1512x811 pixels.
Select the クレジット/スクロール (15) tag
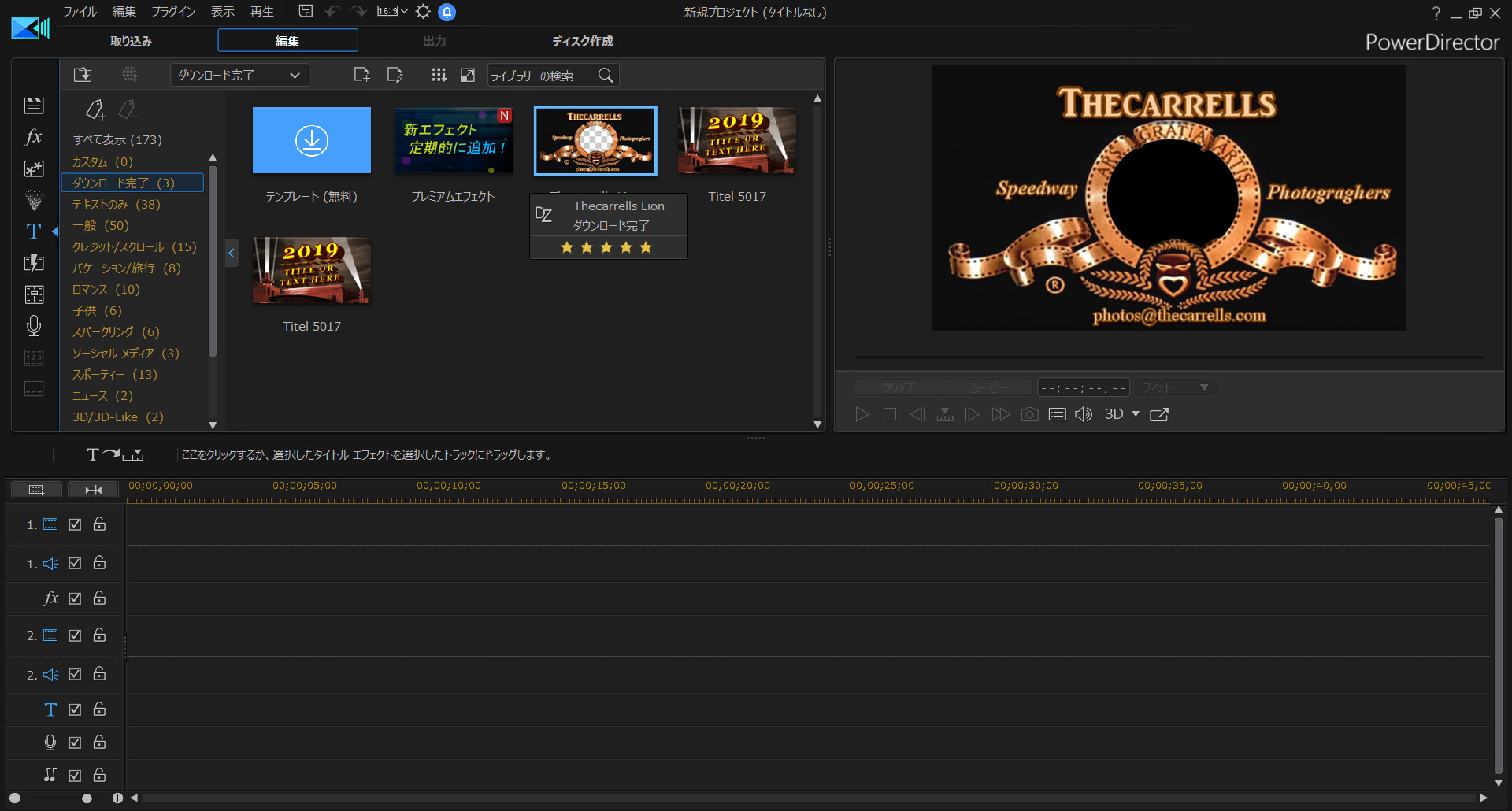coord(135,246)
